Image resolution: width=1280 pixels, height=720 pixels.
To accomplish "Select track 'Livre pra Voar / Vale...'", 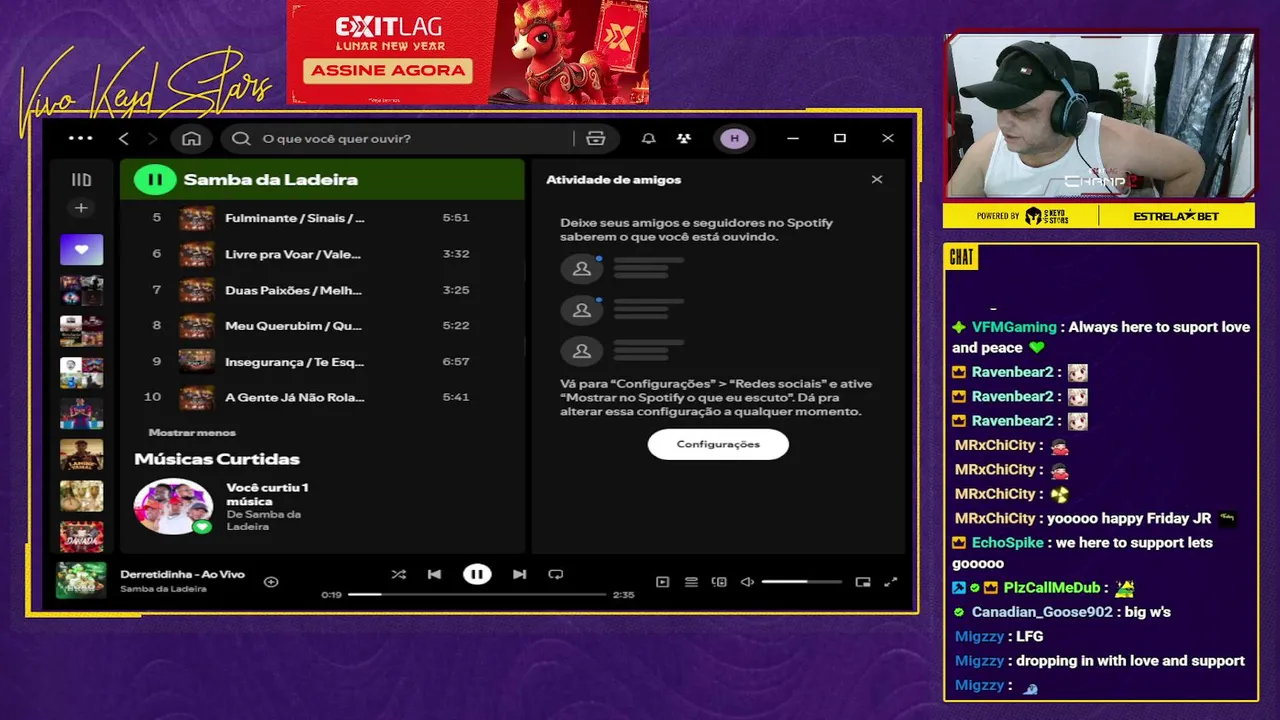I will pyautogui.click(x=293, y=254).
